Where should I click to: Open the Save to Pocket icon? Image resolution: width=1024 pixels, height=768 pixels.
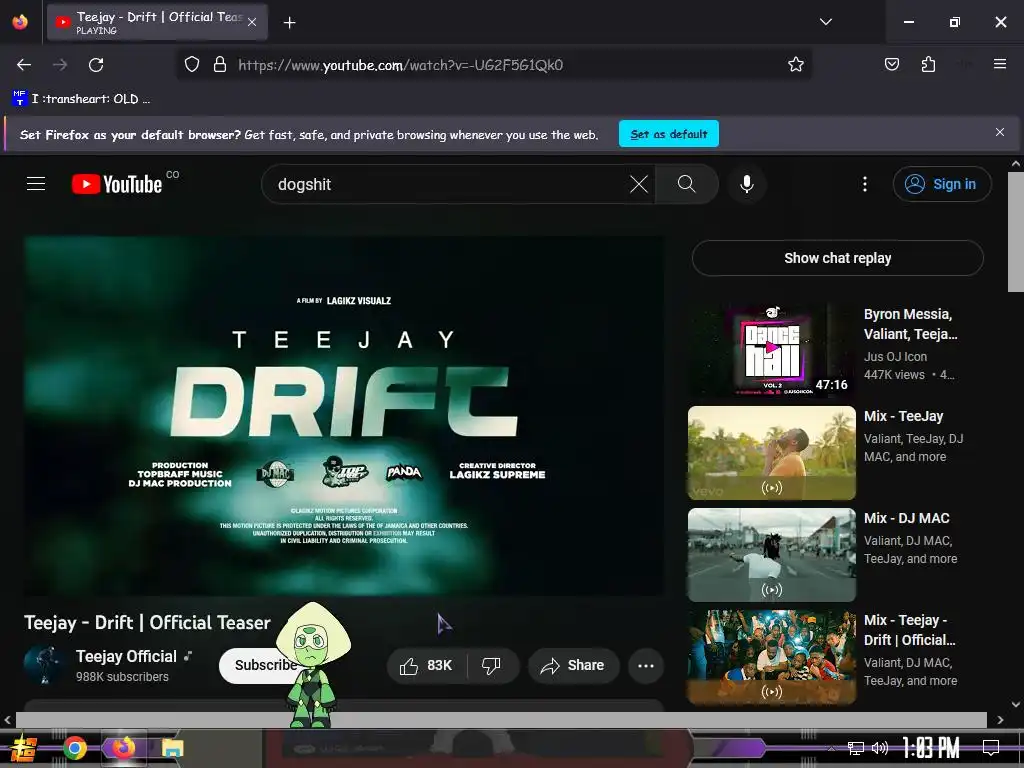tap(891, 65)
